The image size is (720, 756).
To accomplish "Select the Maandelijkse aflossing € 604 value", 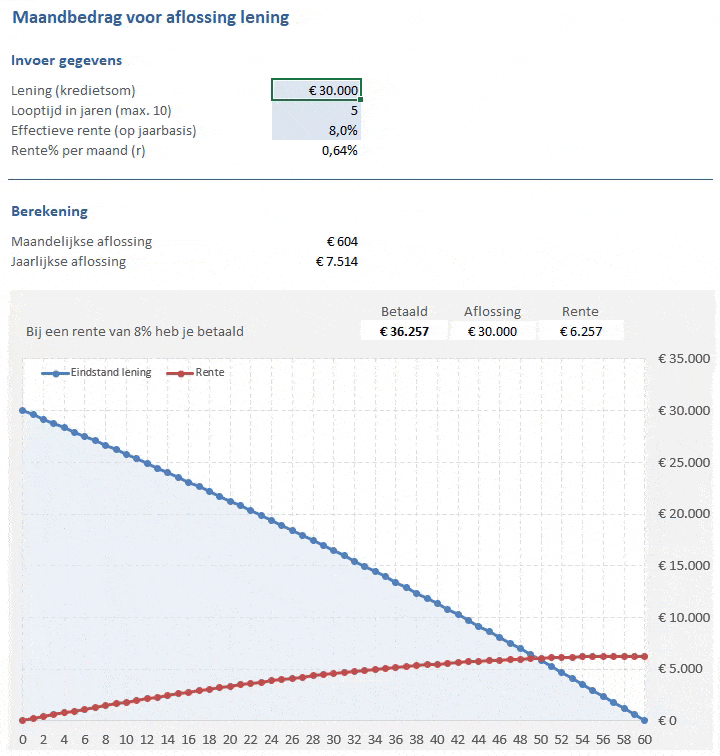I will 341,241.
